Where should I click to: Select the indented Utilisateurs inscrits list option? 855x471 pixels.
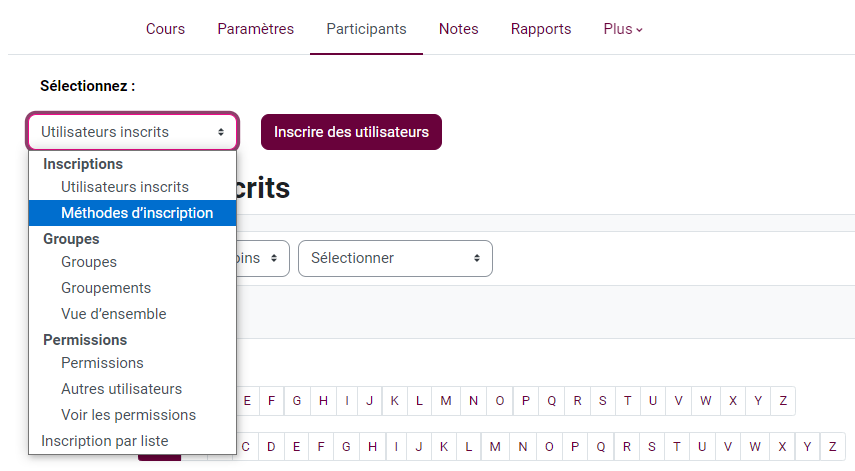(125, 187)
